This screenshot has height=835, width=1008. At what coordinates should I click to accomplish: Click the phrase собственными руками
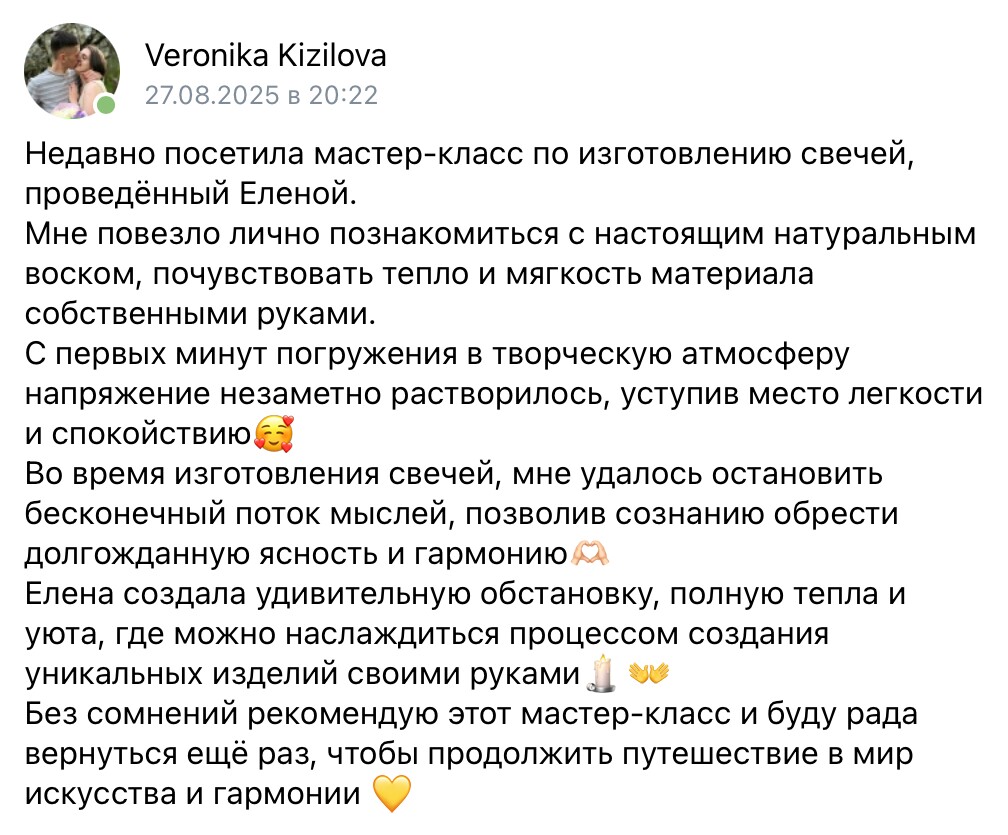pyautogui.click(x=199, y=315)
